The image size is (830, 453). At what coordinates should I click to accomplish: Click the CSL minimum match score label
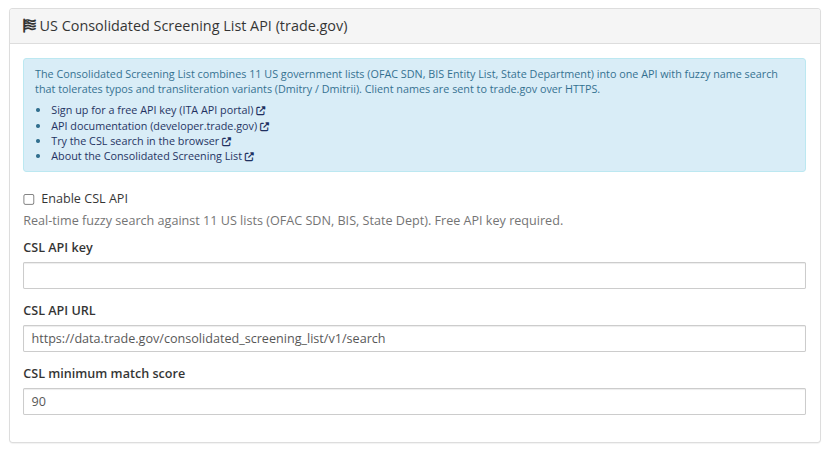[x=104, y=374]
